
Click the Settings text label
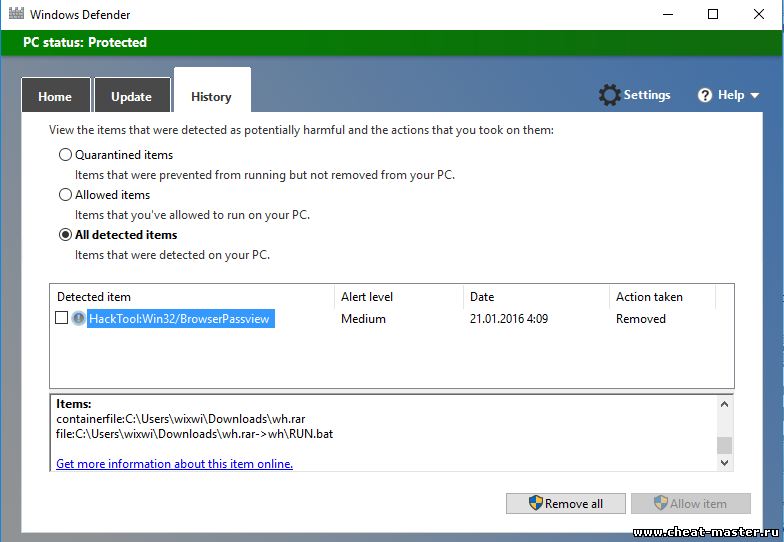(x=647, y=94)
